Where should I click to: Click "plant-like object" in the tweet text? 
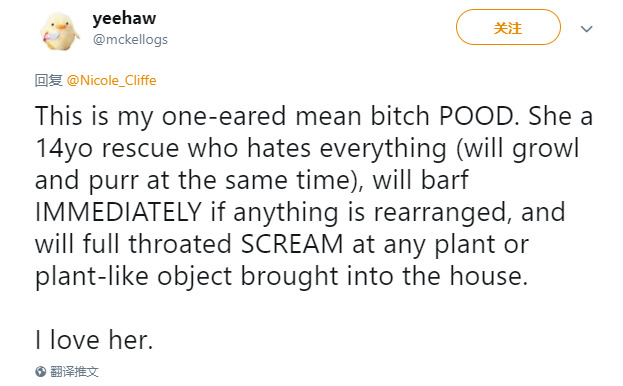coord(134,276)
